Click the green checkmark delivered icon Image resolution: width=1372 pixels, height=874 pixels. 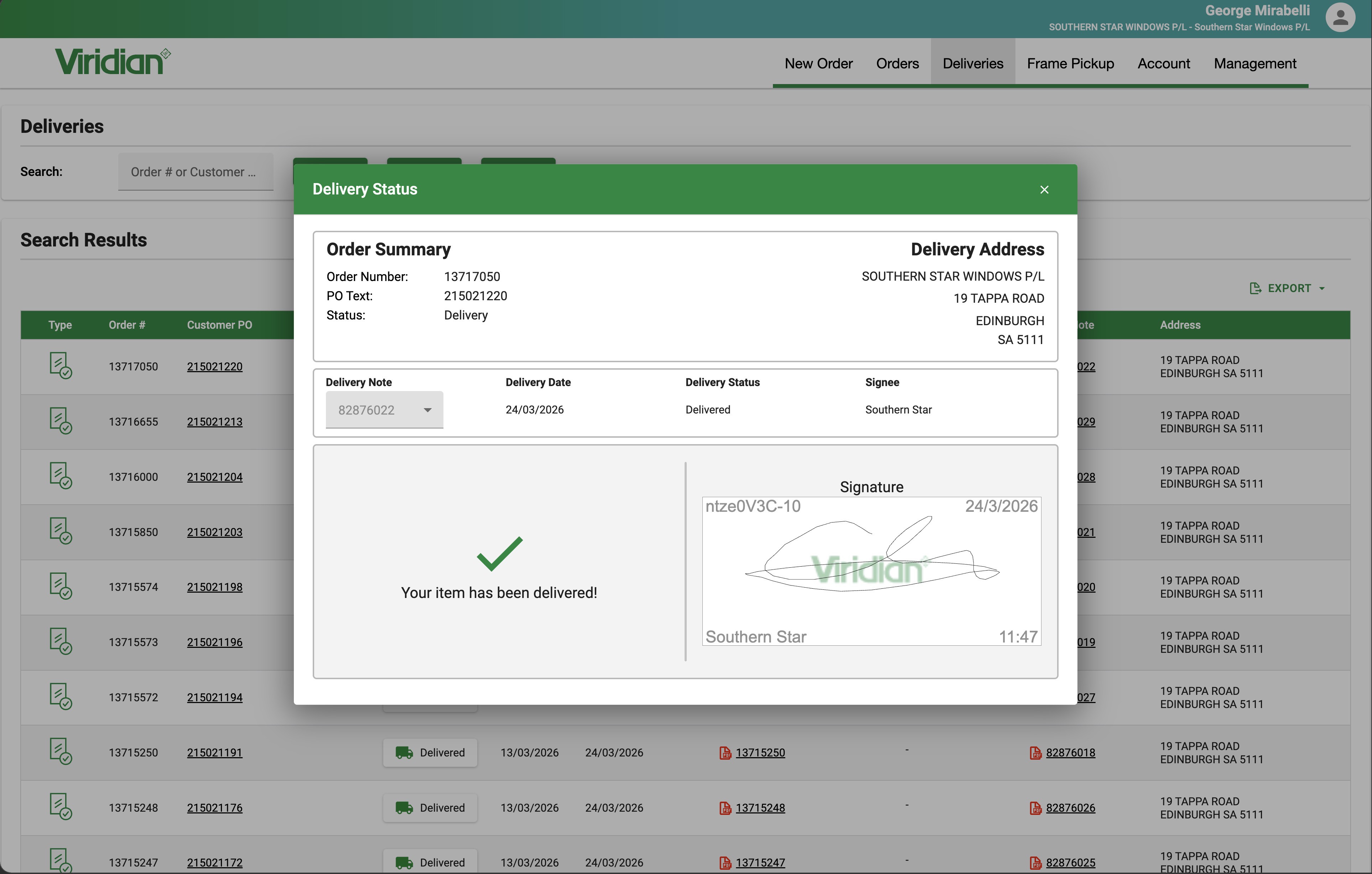(x=499, y=554)
